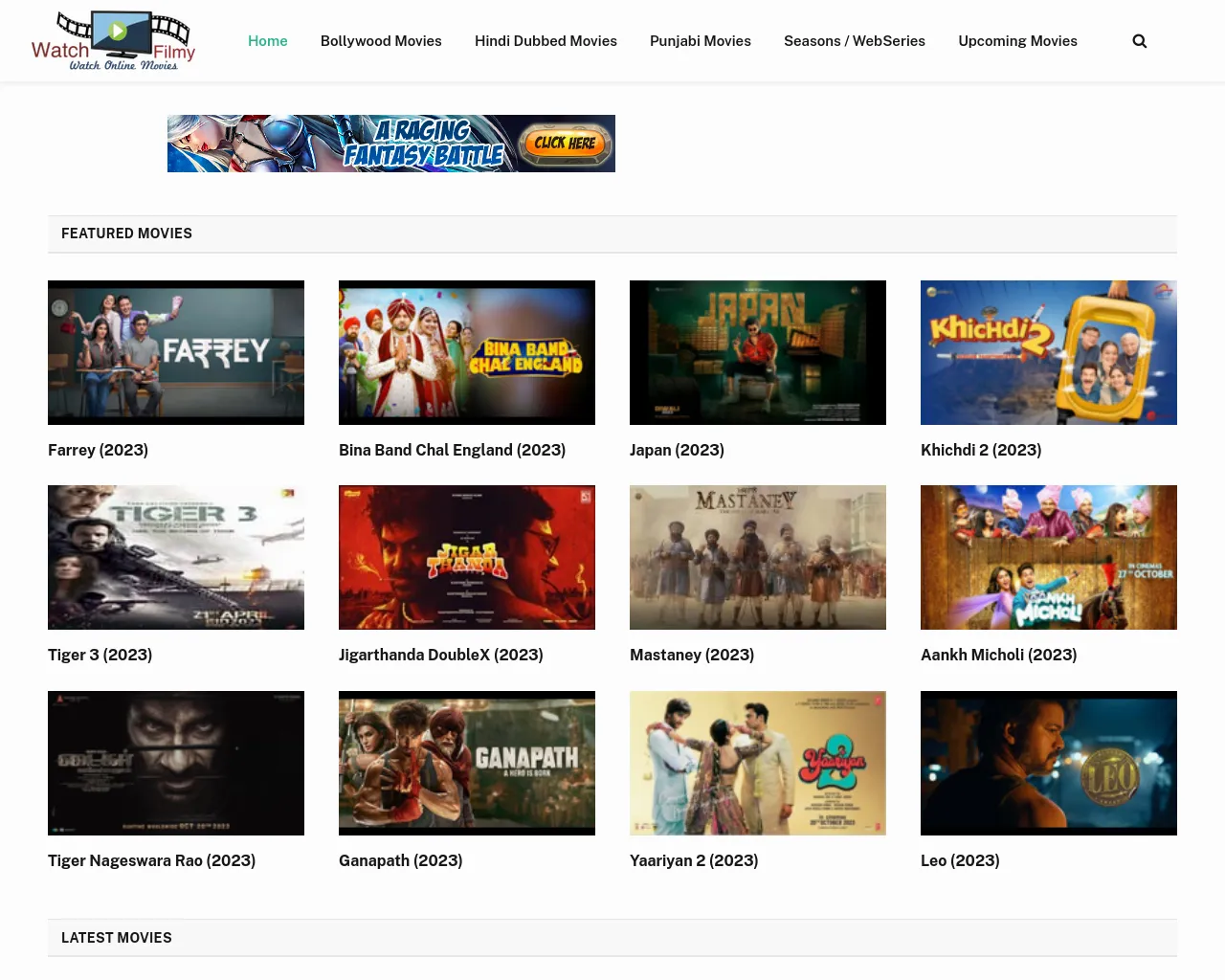Select the Upcoming Movies menu item

click(x=1017, y=41)
